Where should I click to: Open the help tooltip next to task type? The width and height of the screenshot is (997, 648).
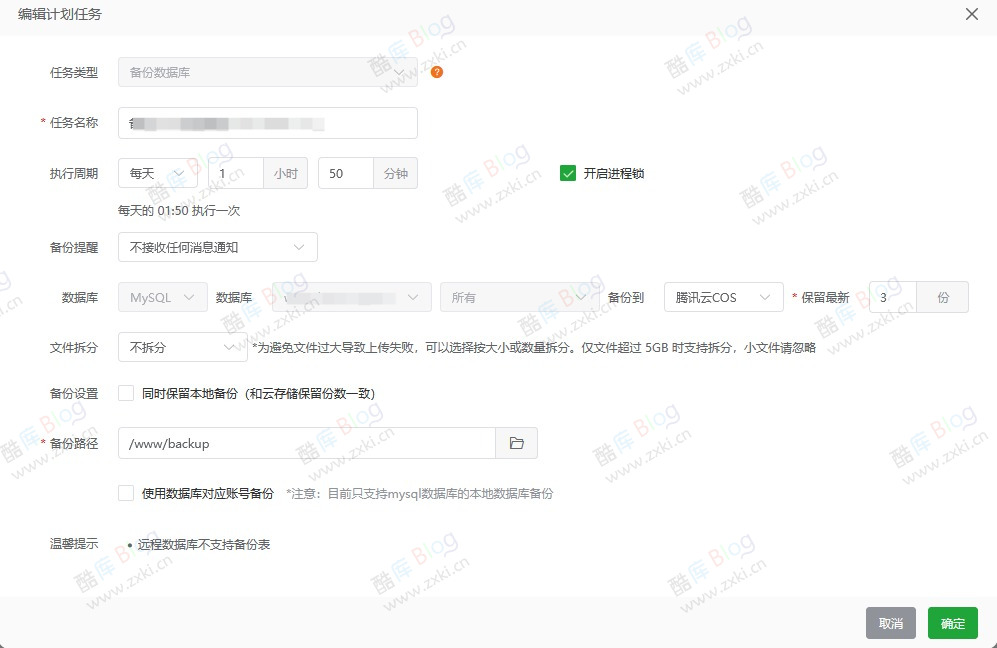(x=436, y=72)
